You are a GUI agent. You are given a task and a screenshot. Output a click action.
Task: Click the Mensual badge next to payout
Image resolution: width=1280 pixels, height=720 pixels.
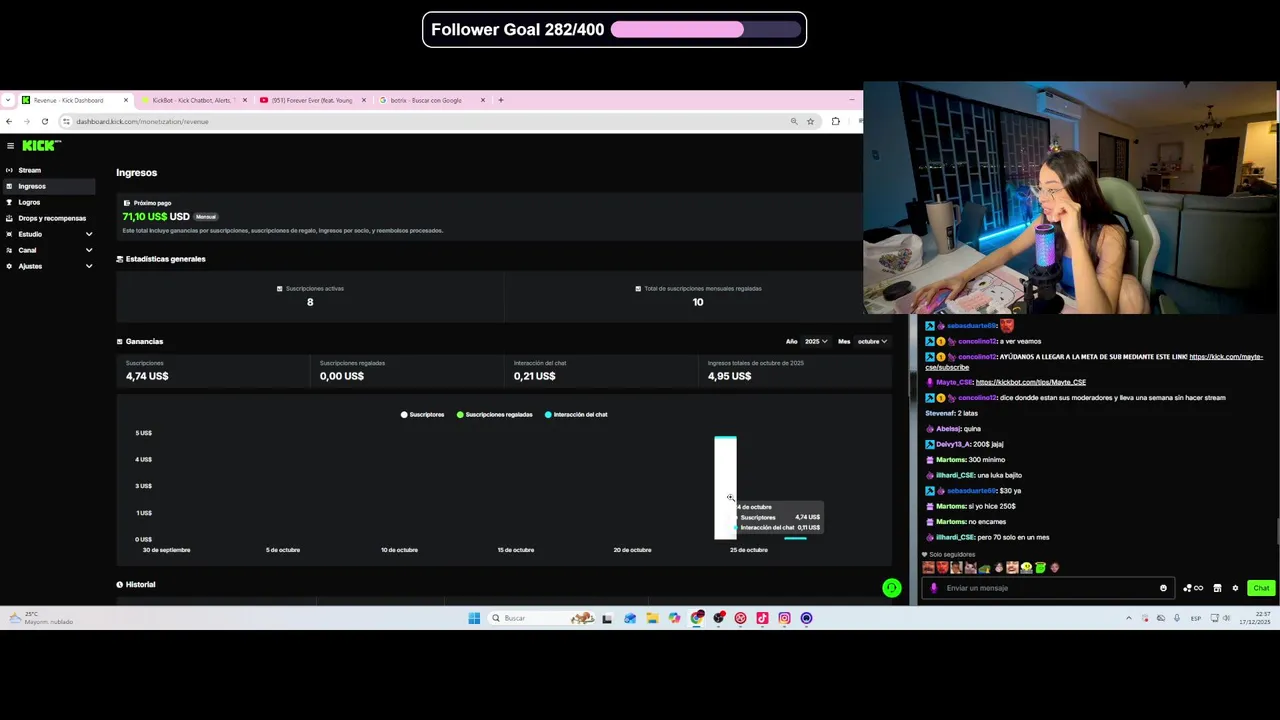(205, 217)
